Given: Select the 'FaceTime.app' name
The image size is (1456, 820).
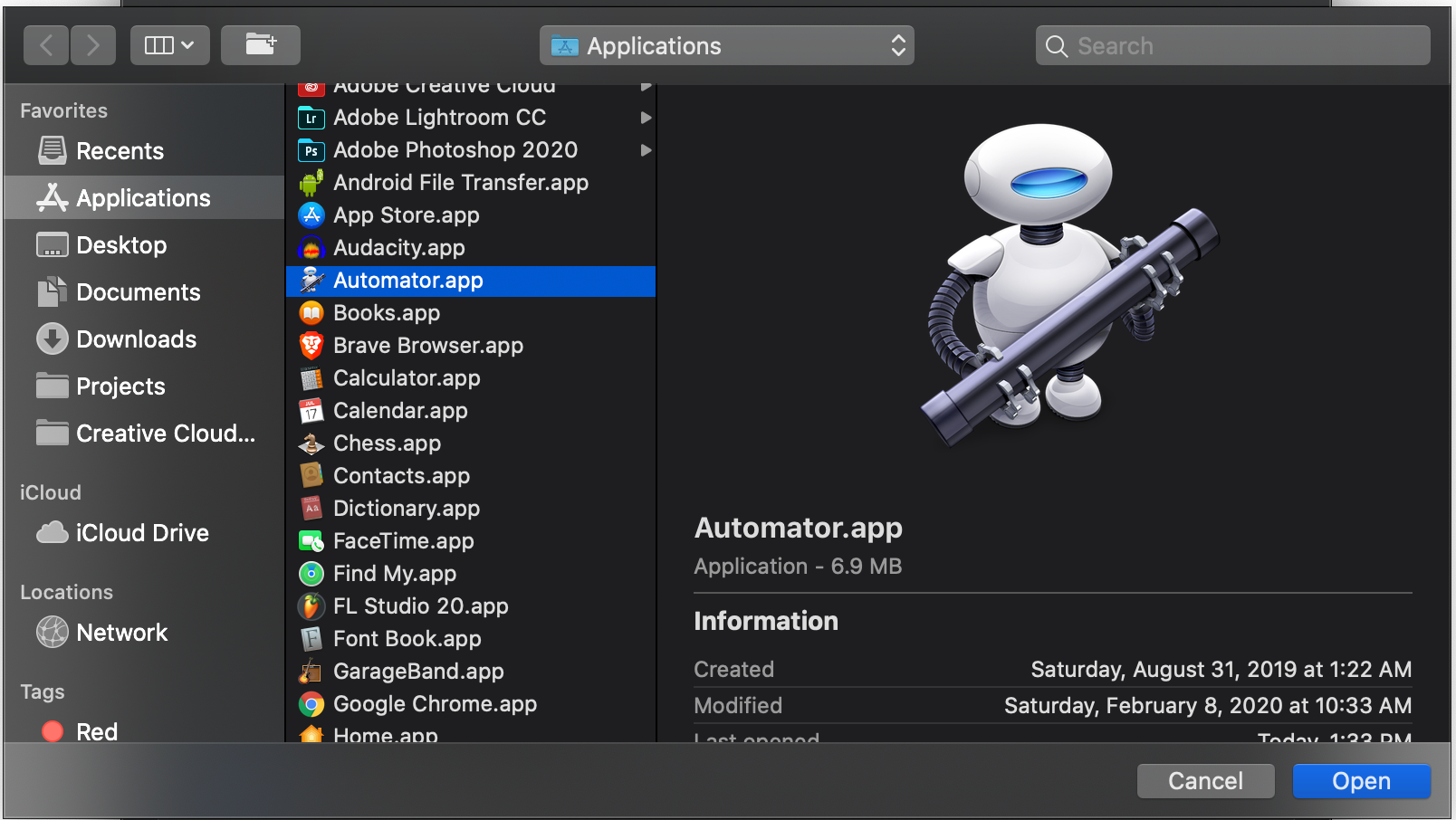Looking at the screenshot, I should 404,541.
